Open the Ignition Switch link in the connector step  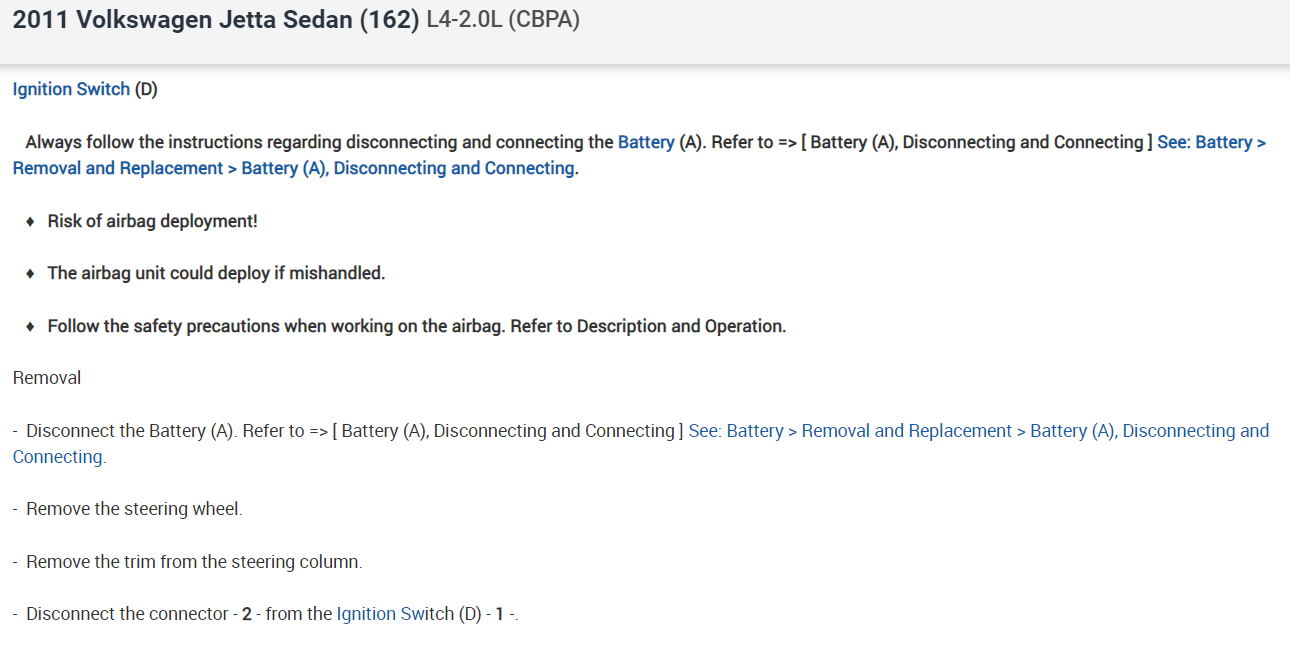click(x=395, y=614)
